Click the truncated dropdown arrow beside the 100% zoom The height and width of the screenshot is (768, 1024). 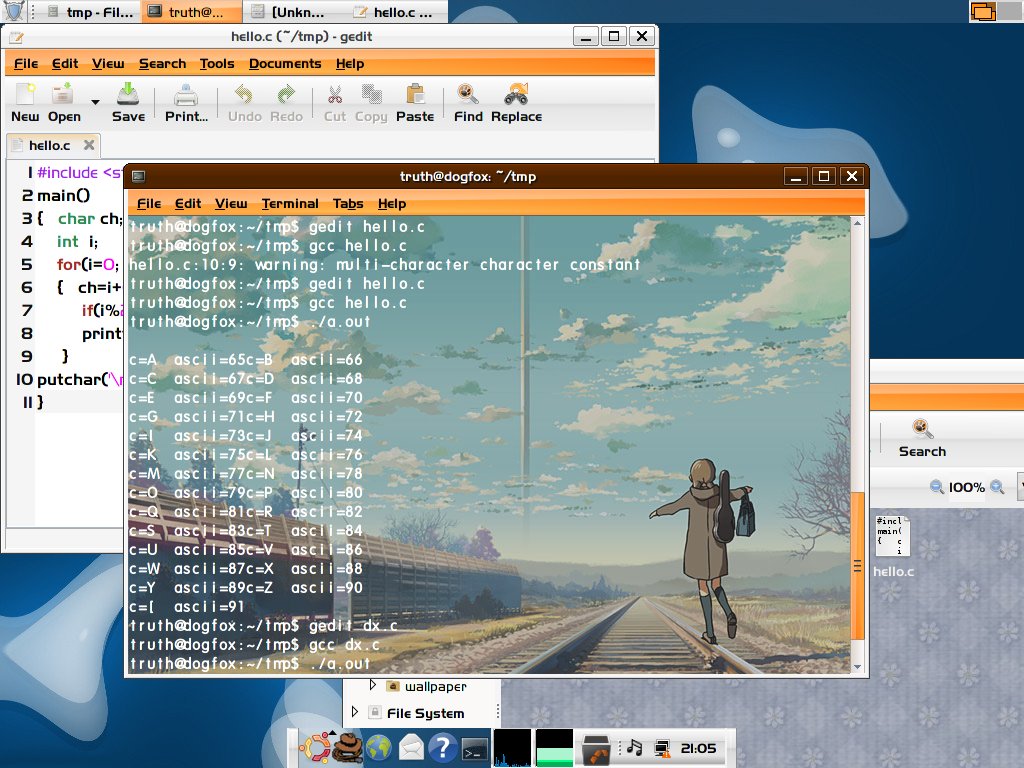click(x=1020, y=487)
